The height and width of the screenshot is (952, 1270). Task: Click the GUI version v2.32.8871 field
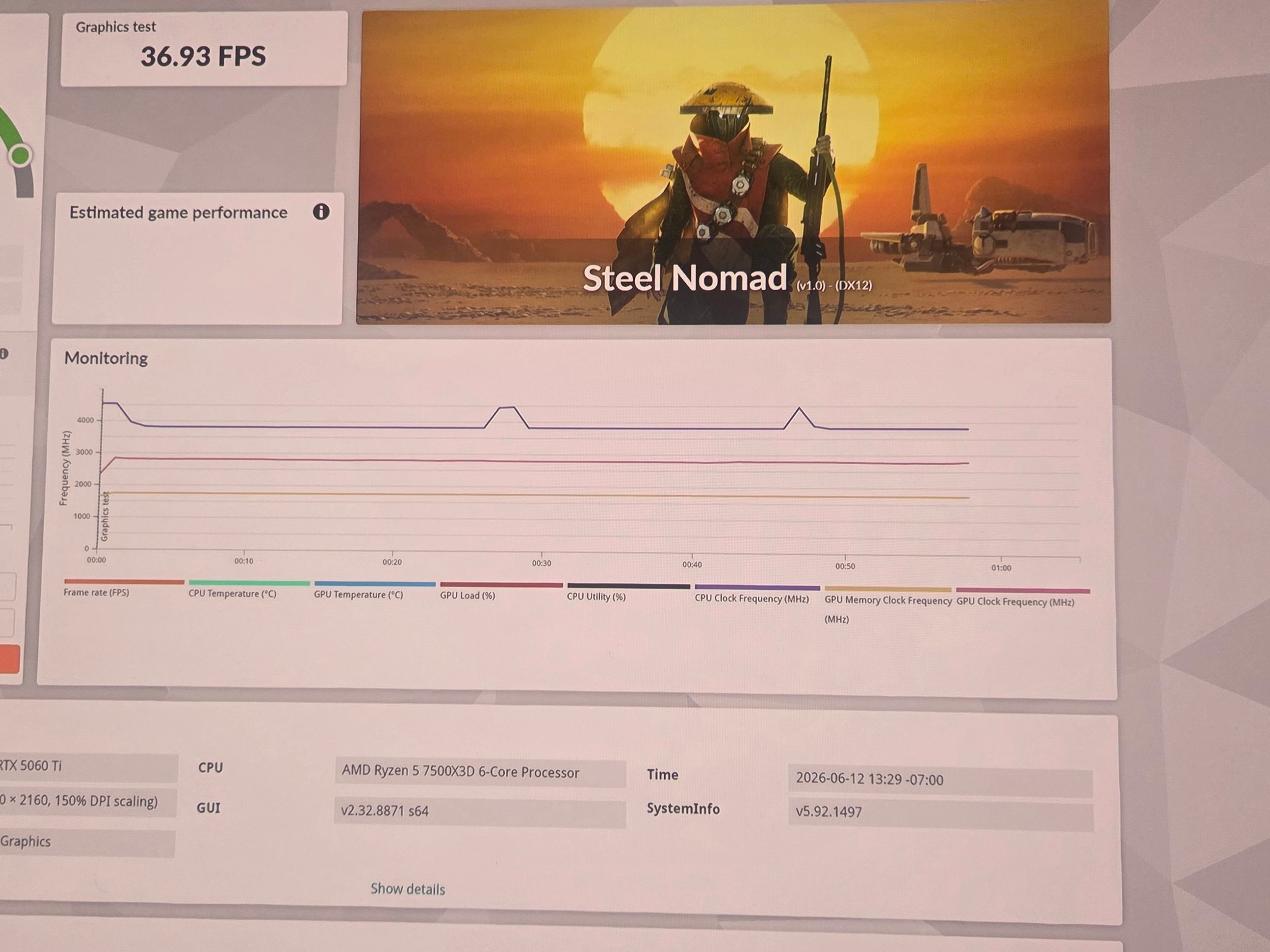[479, 811]
